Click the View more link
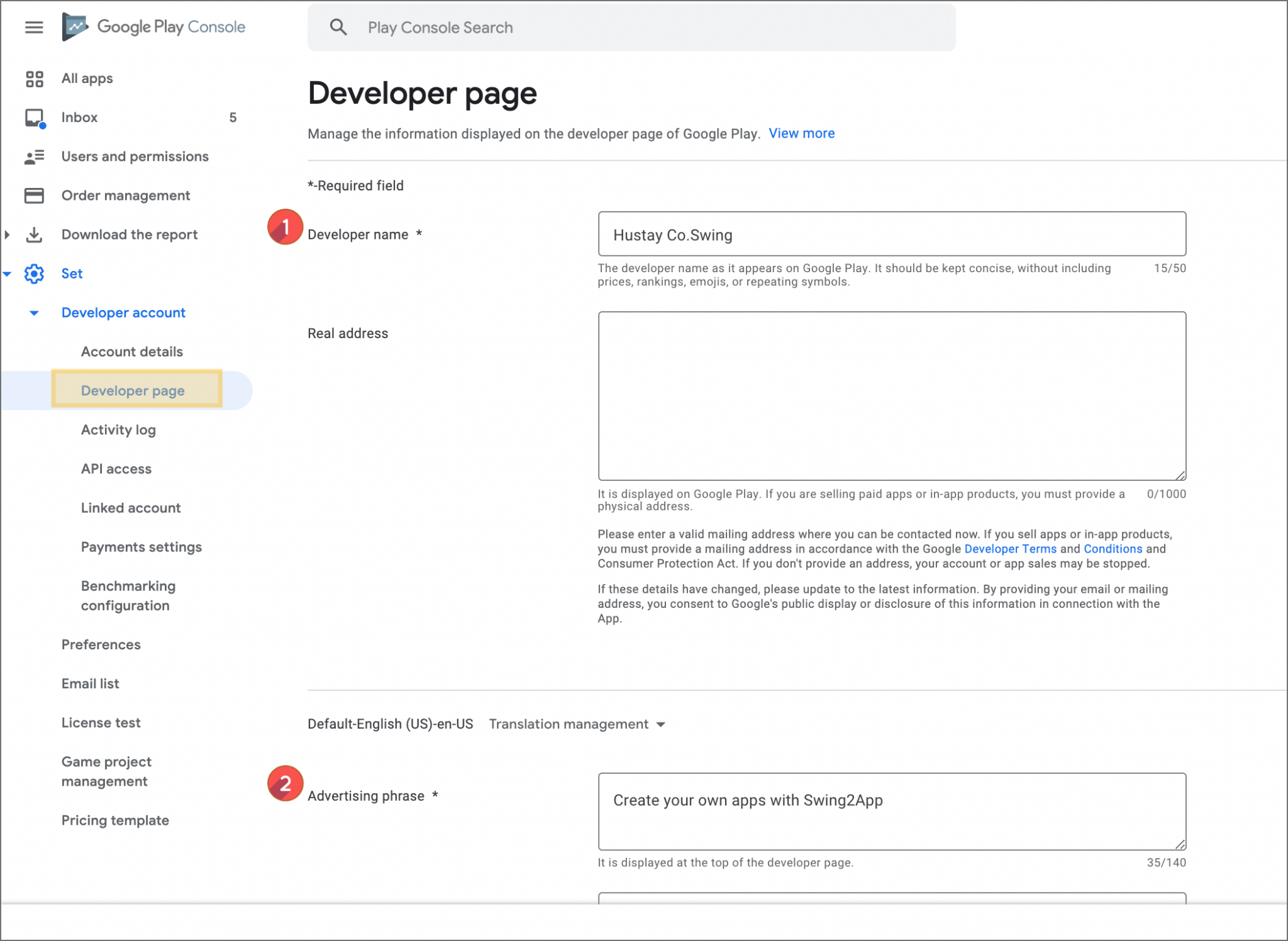1288x941 pixels. [x=802, y=133]
